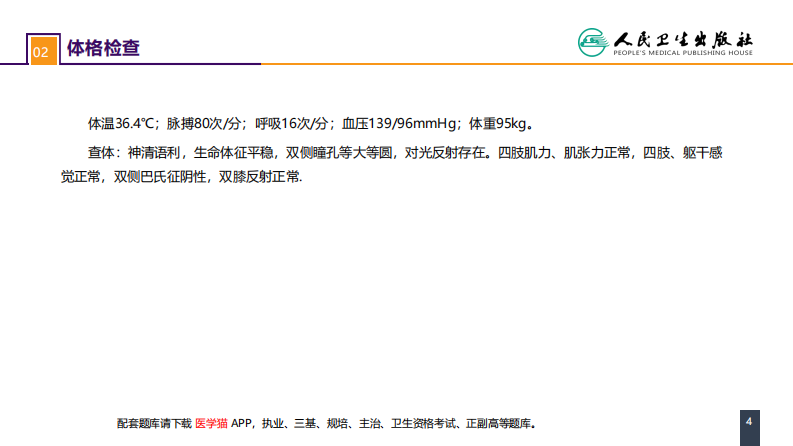
Task: Click the footer text 配套题库请下载
Action: pos(154,424)
